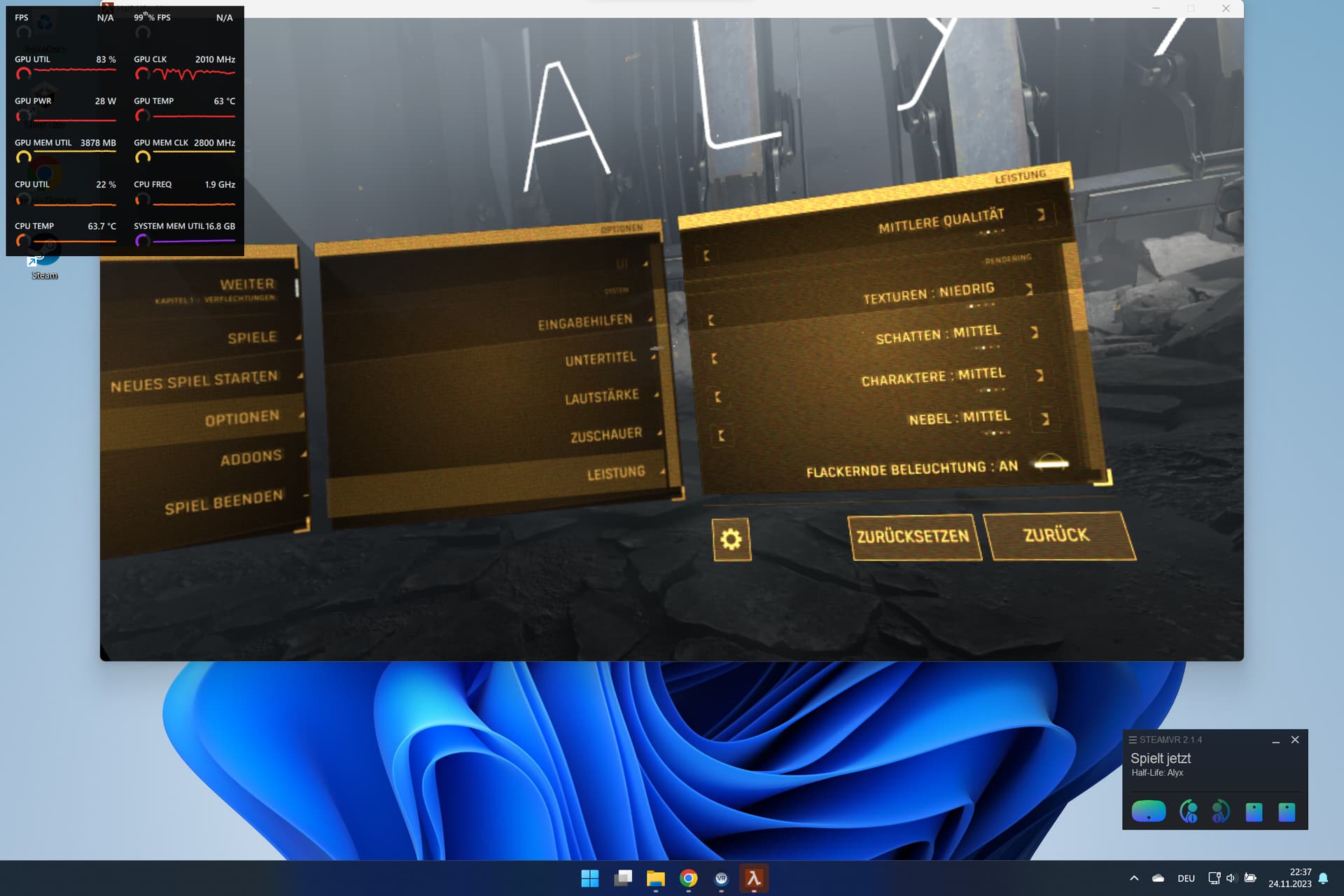Click the first base station icon in SteamVR

tap(1254, 810)
